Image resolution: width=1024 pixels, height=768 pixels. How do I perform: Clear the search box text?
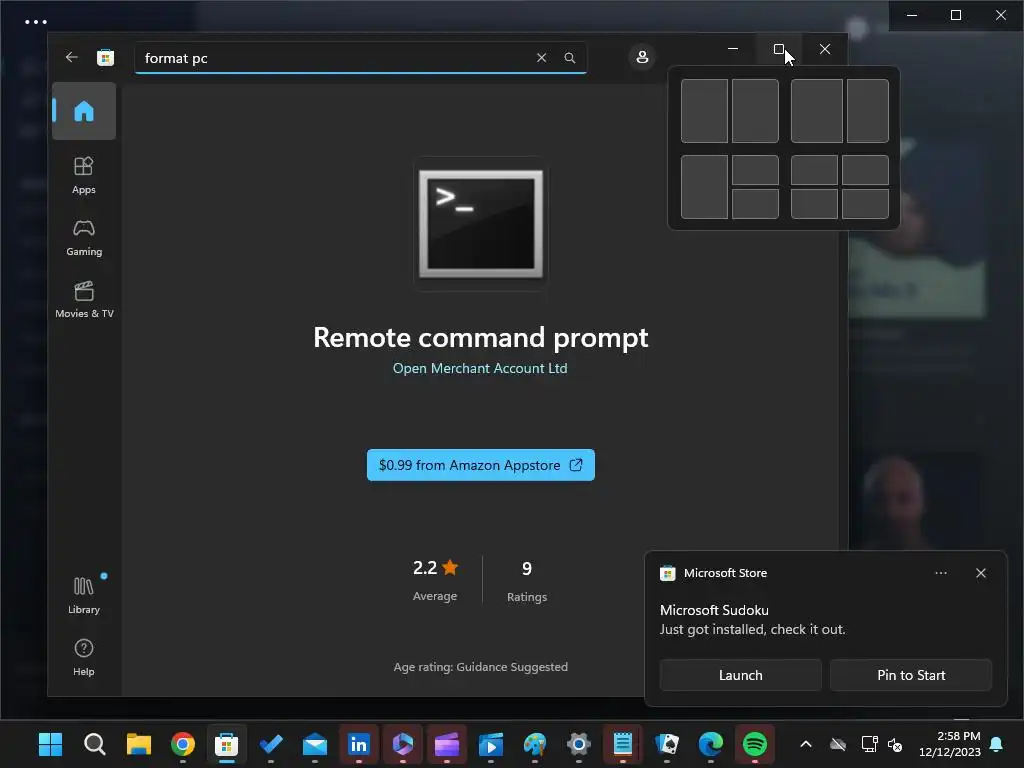coord(541,58)
